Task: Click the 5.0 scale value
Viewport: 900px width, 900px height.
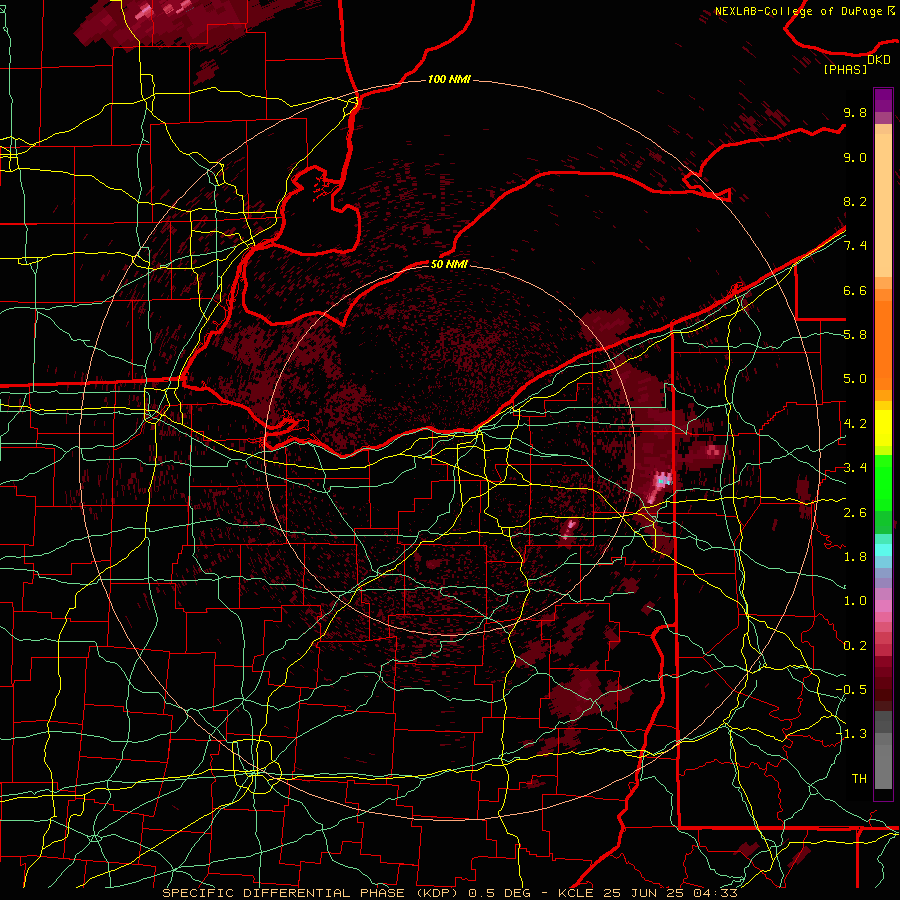Action: tap(855, 379)
